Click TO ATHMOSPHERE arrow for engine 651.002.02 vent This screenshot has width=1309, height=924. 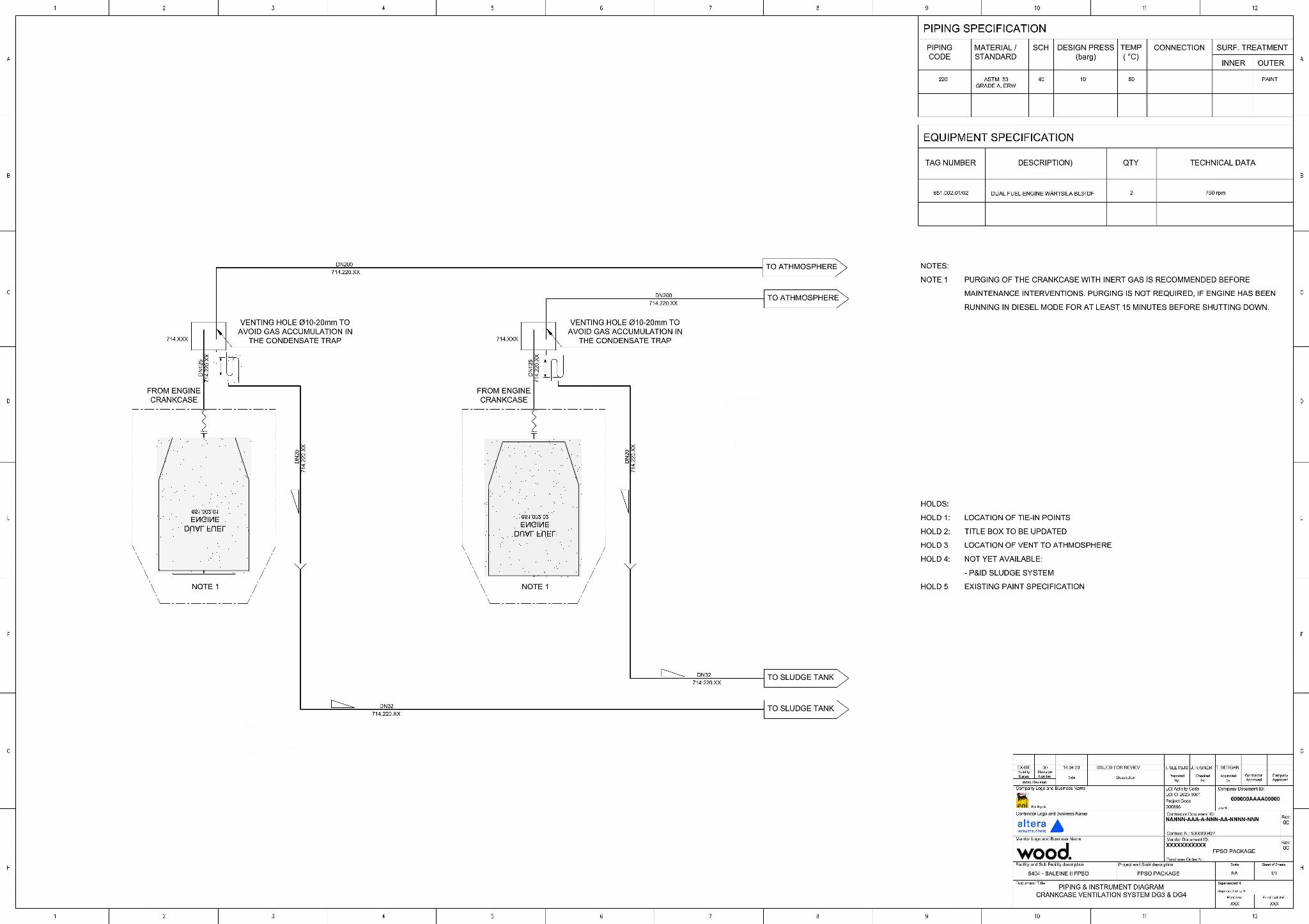pyautogui.click(x=806, y=298)
